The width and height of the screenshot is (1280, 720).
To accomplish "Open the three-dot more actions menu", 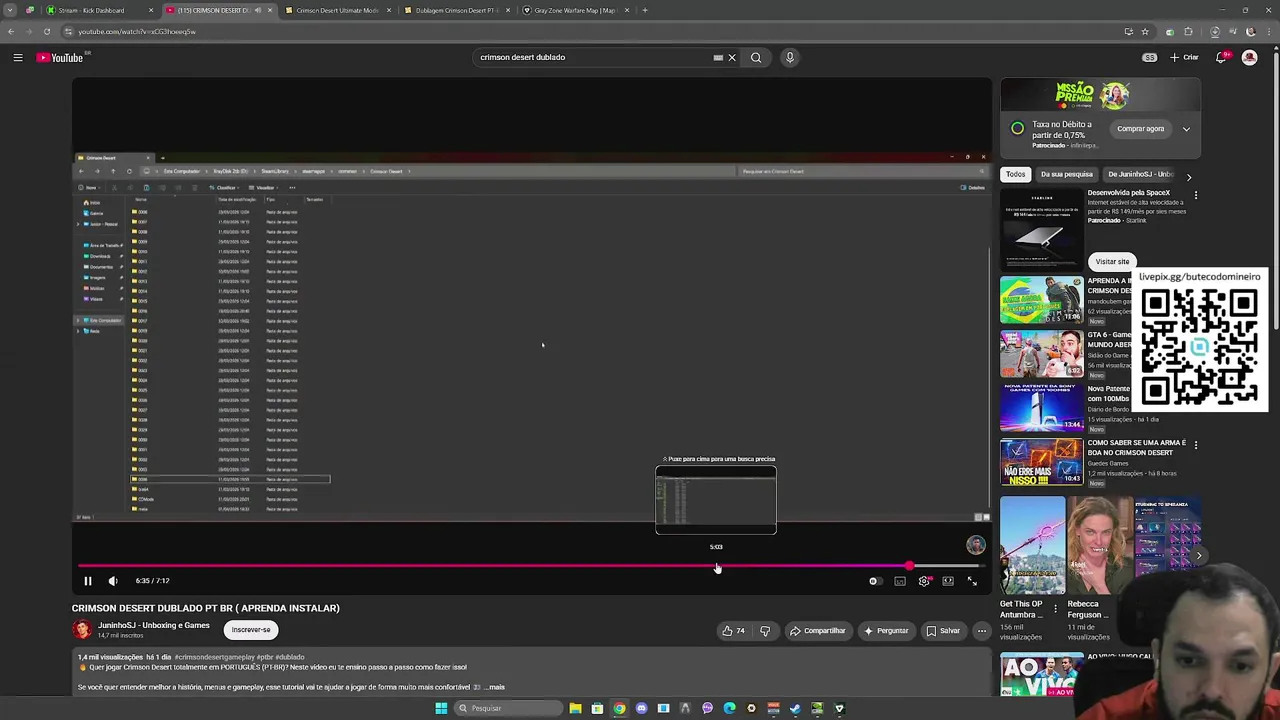I will [x=982, y=631].
